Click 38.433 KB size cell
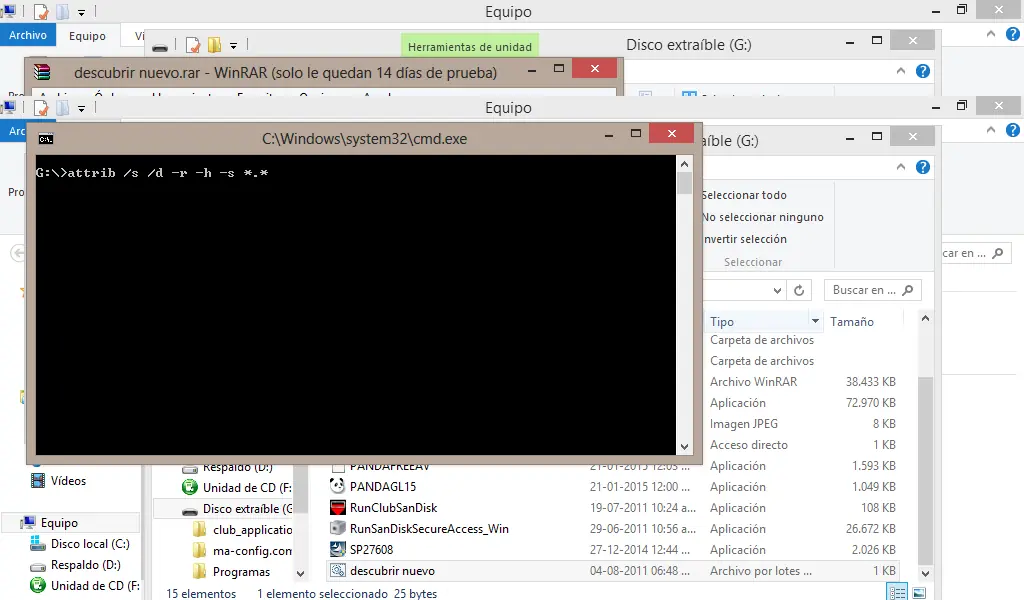1024x600 pixels. click(x=871, y=381)
